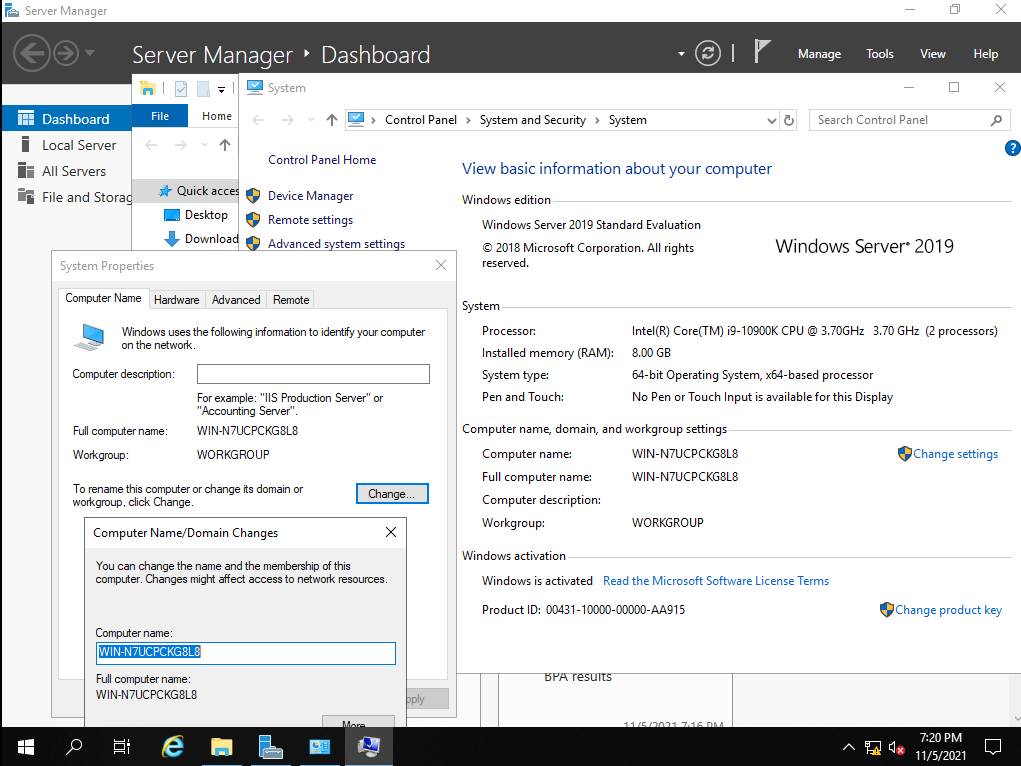1021x766 pixels.
Task: Click Control Panel in the address breadcrumb
Action: pyautogui.click(x=421, y=120)
